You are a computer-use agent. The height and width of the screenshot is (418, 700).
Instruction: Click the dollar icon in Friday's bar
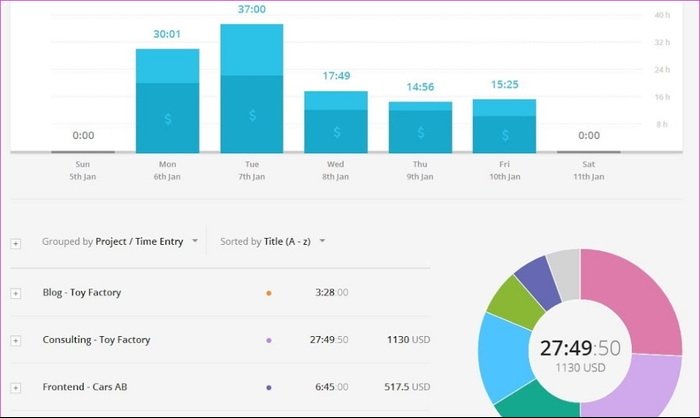click(504, 132)
